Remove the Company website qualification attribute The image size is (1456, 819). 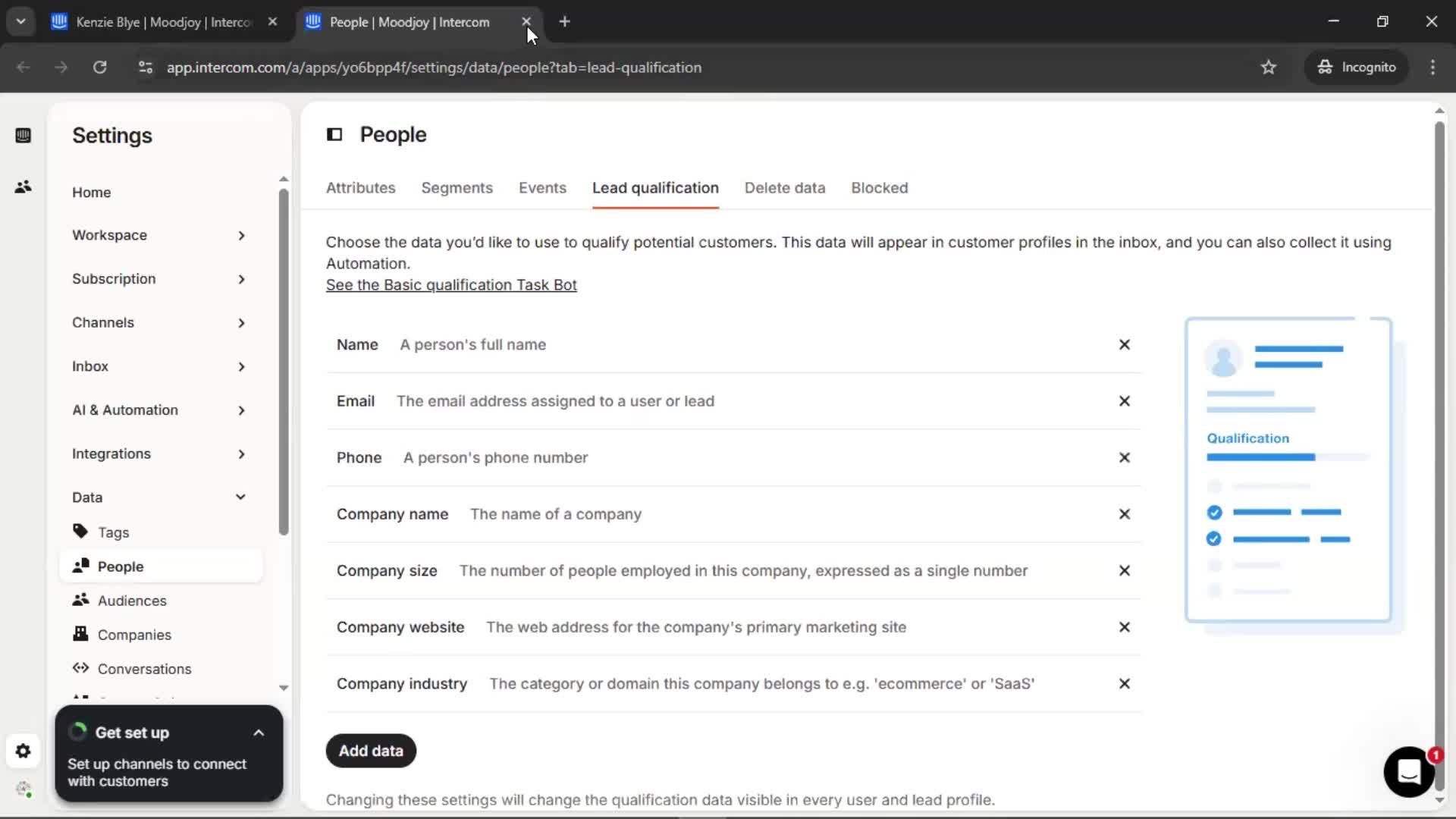pyautogui.click(x=1125, y=627)
